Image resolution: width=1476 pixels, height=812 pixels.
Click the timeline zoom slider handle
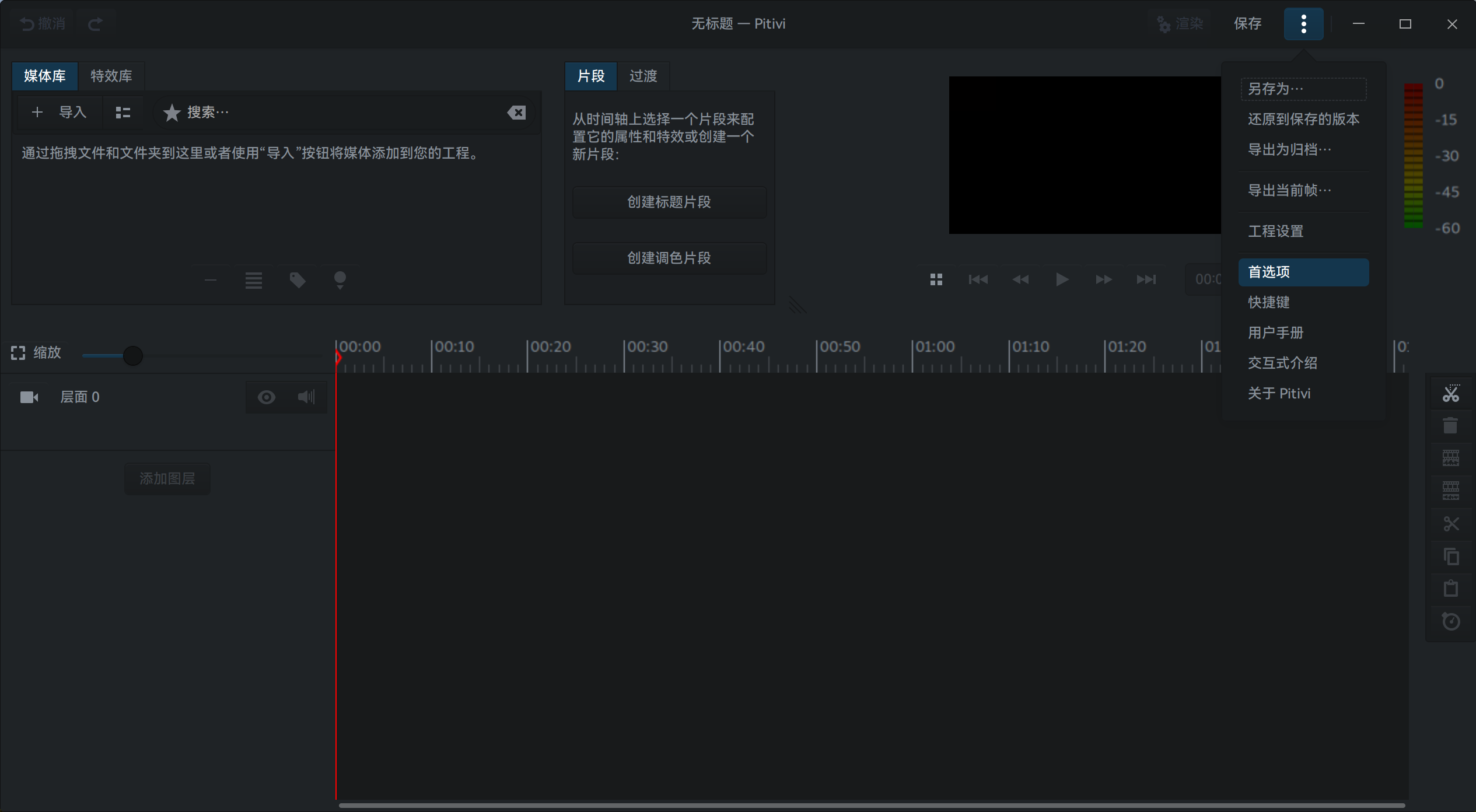click(133, 355)
